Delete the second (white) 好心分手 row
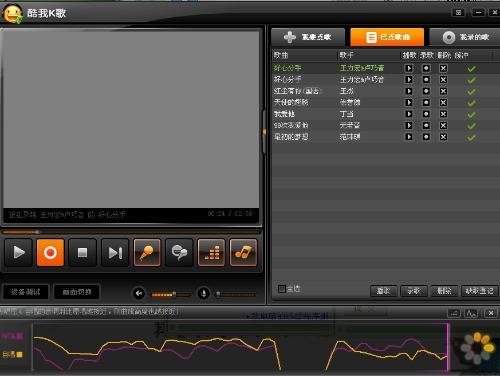The image size is (500, 376). 443,80
